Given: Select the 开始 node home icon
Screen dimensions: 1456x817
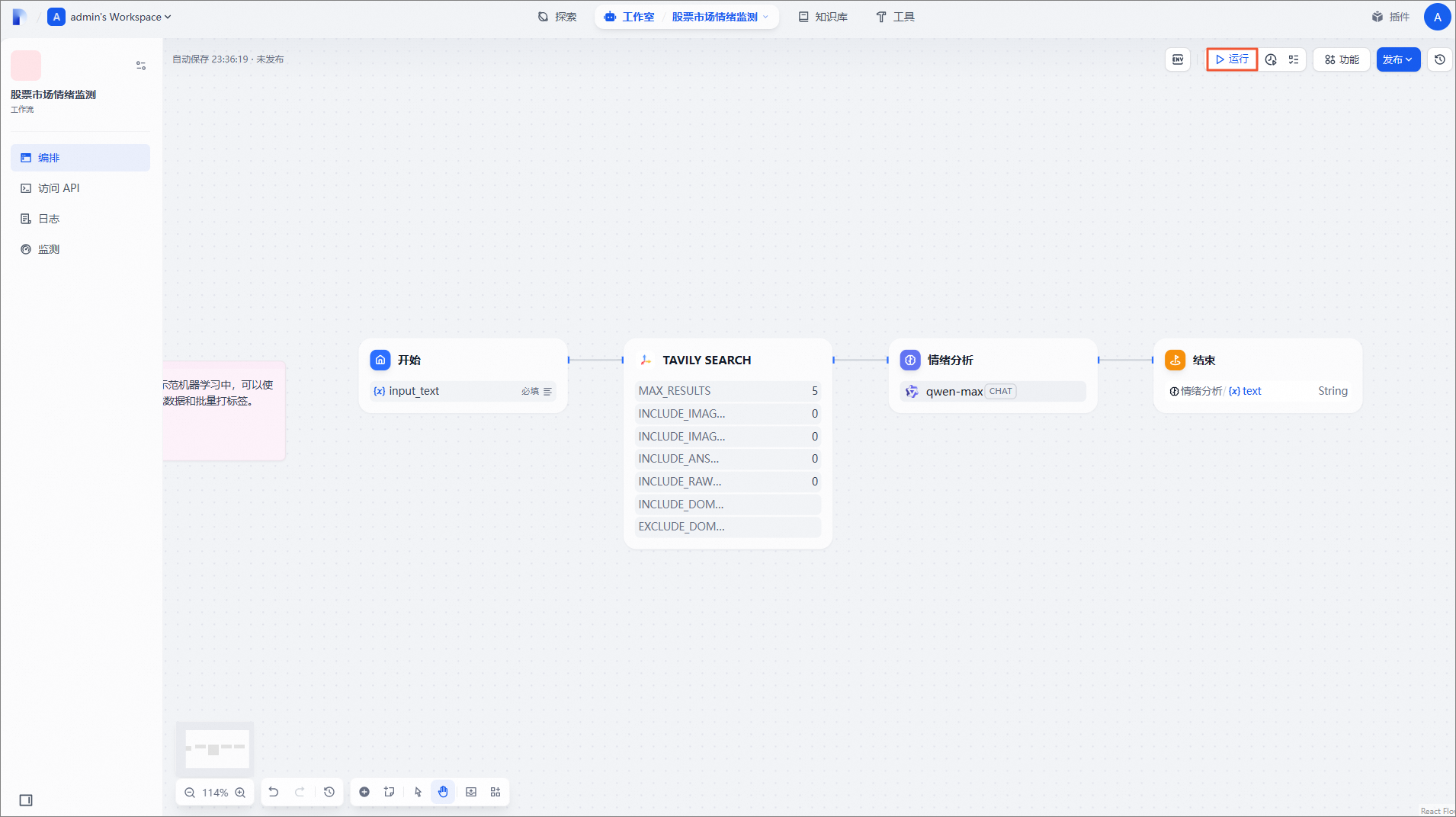Looking at the screenshot, I should [x=380, y=360].
